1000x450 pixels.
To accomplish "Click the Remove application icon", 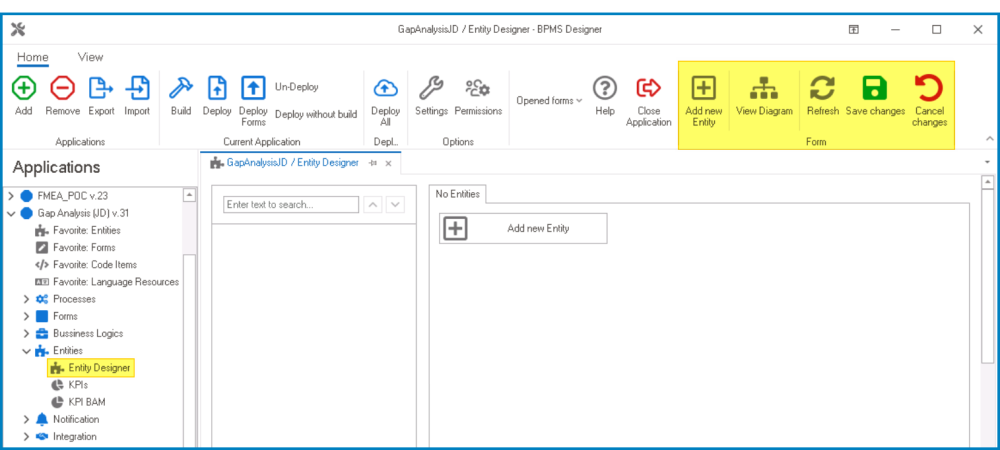I will tap(62, 88).
